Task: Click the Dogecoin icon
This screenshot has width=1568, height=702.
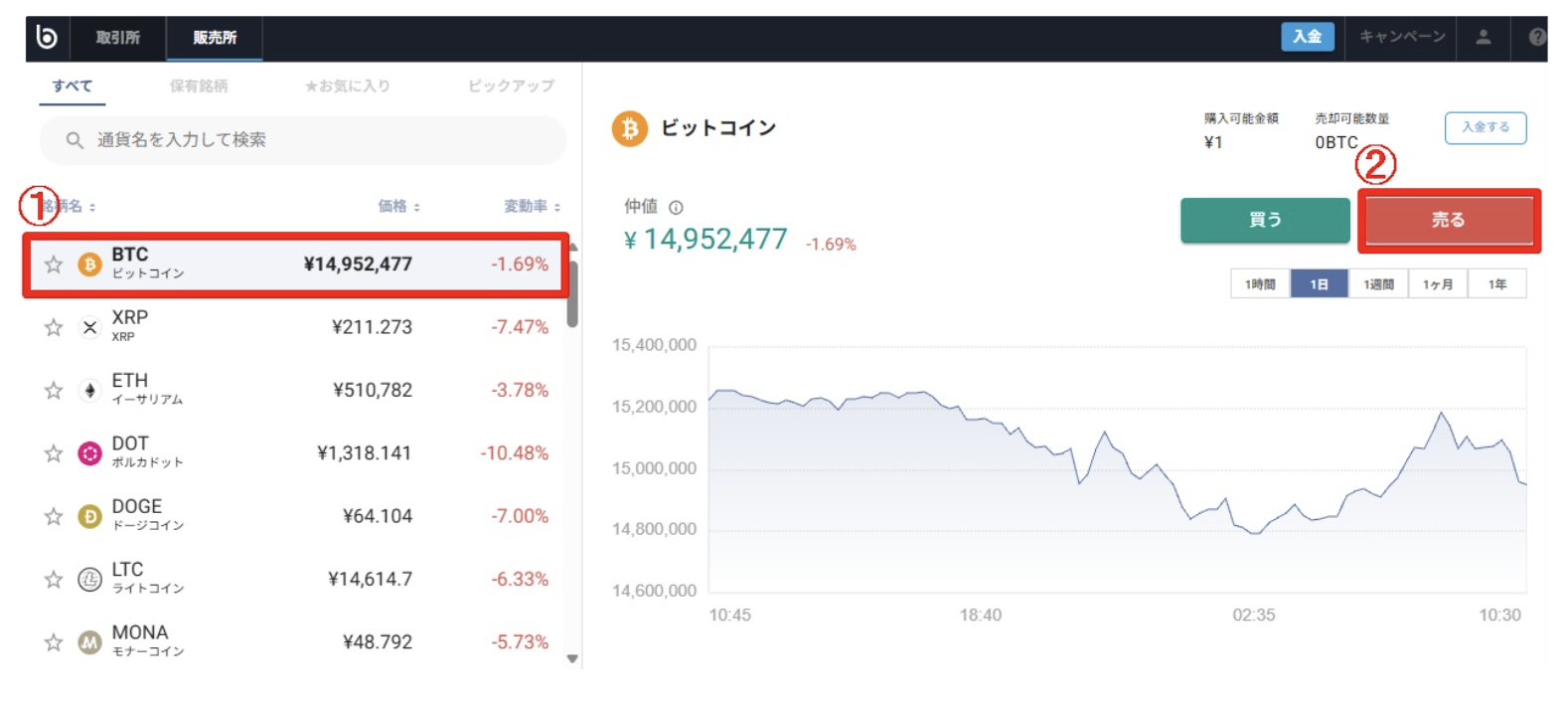Action: pyautogui.click(x=89, y=515)
